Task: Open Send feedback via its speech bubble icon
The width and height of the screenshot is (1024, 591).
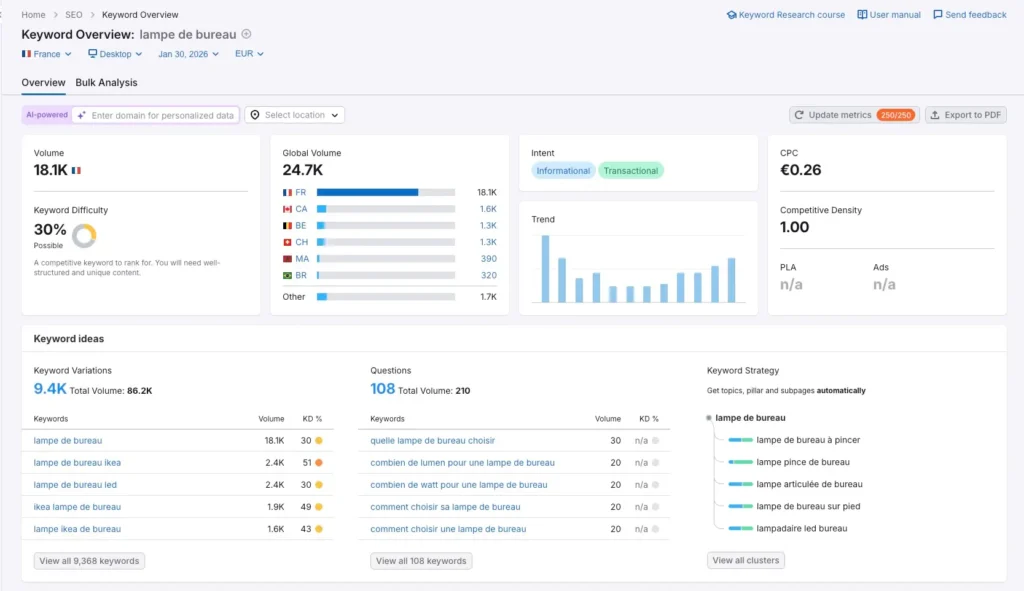Action: [936, 14]
